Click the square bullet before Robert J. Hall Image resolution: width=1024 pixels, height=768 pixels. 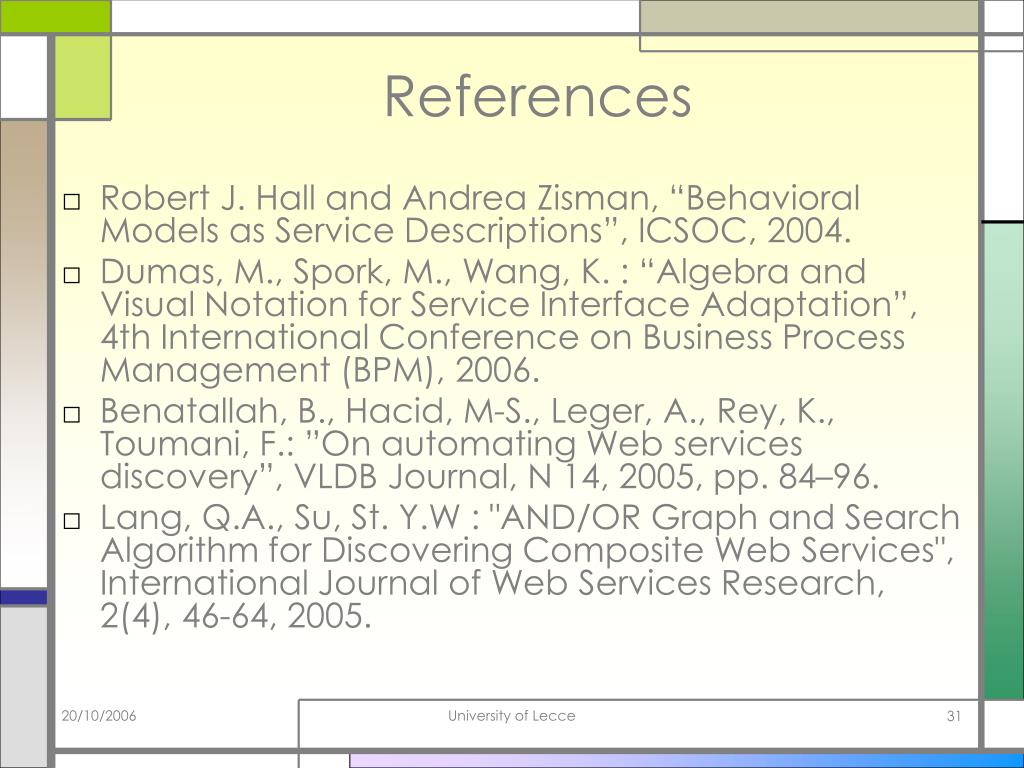pos(72,202)
